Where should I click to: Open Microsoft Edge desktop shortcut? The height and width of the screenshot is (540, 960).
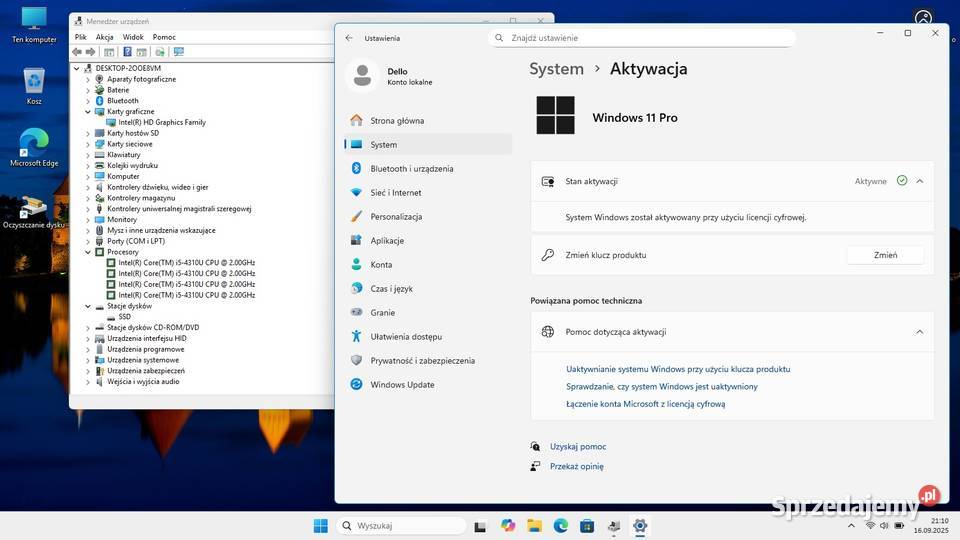34,148
